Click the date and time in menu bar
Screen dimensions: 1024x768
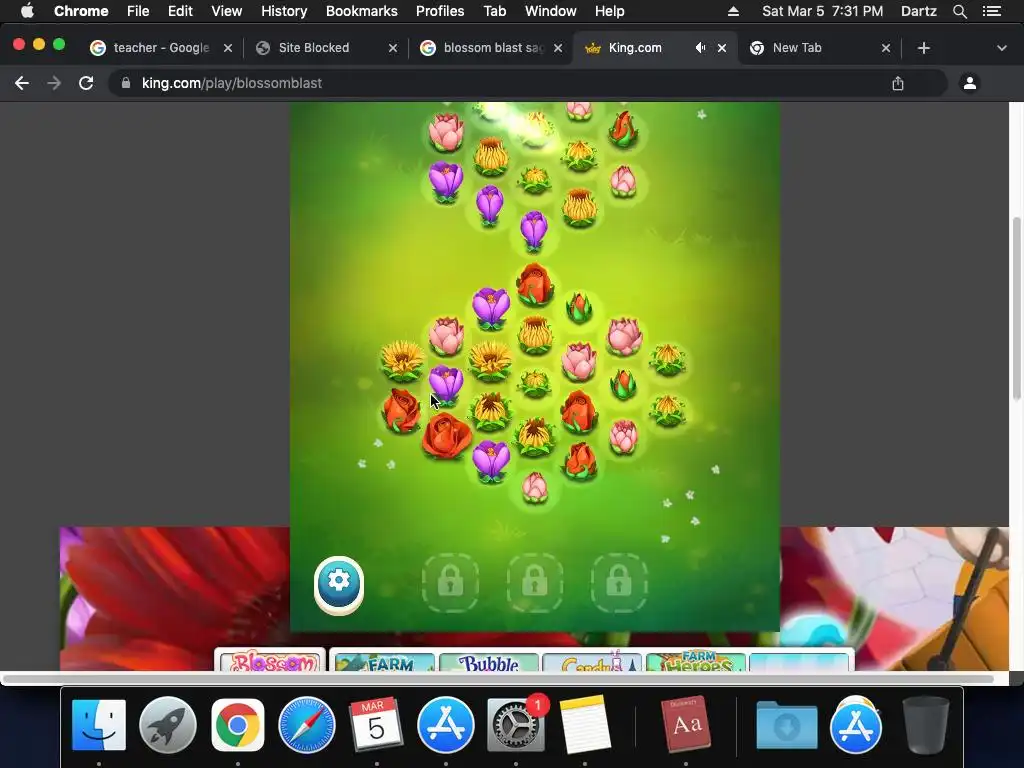tap(822, 11)
